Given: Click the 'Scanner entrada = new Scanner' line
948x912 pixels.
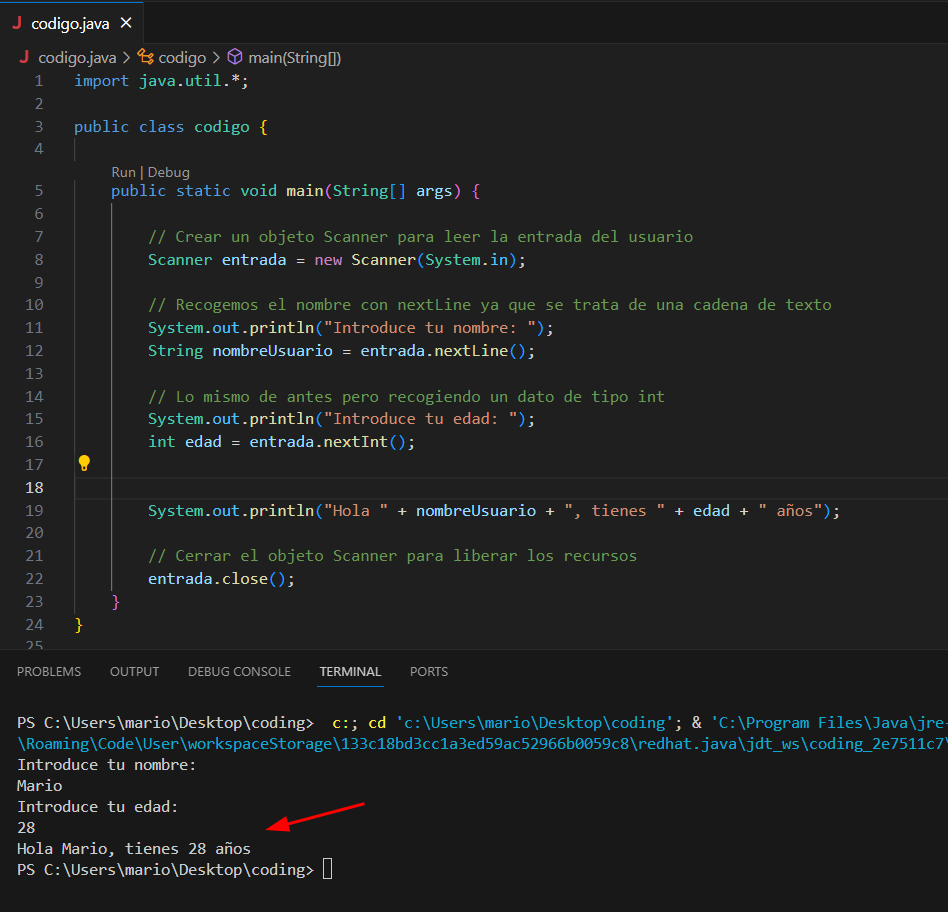Looking at the screenshot, I should tap(337, 260).
